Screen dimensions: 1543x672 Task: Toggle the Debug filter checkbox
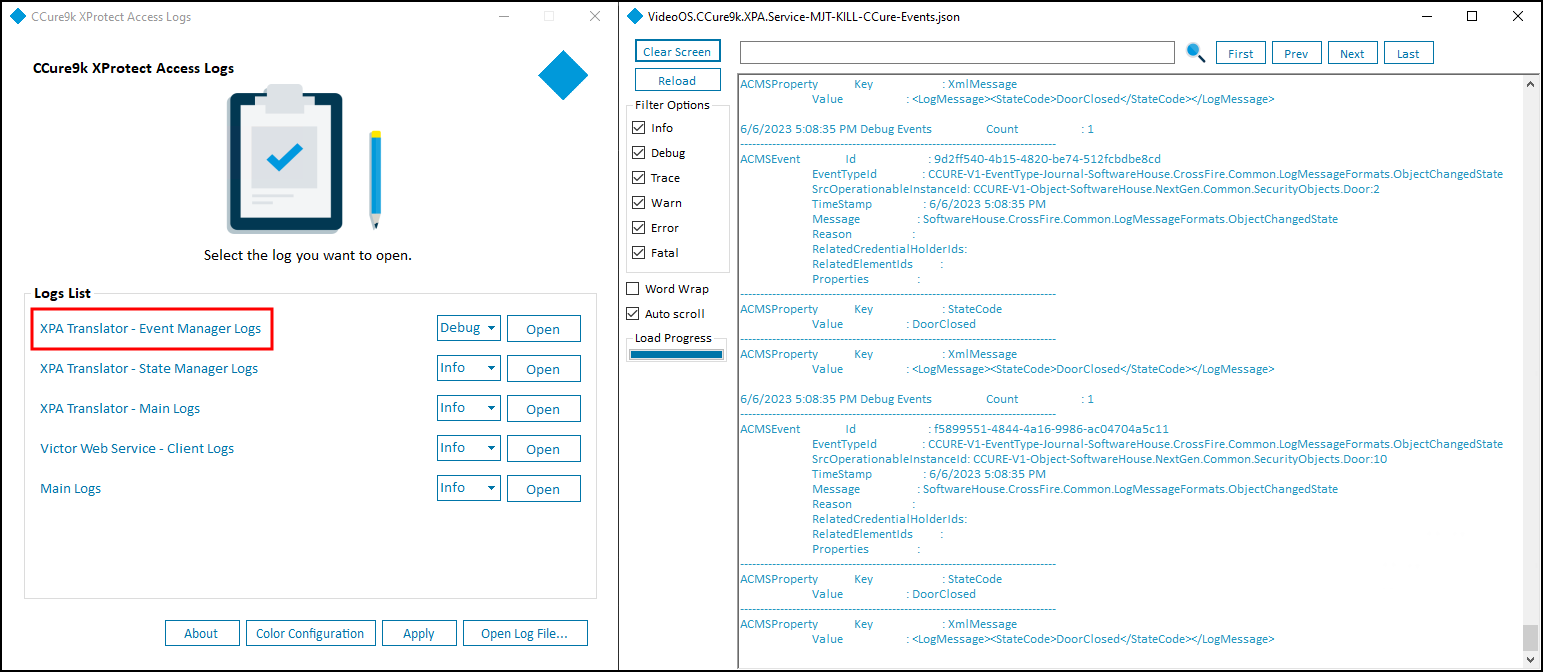639,153
